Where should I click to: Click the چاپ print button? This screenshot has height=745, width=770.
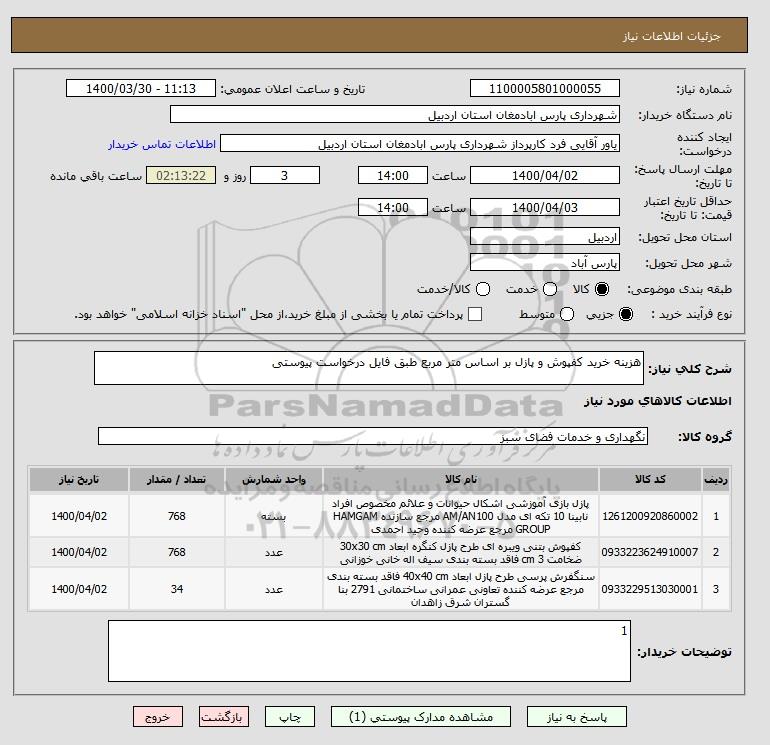click(290, 717)
